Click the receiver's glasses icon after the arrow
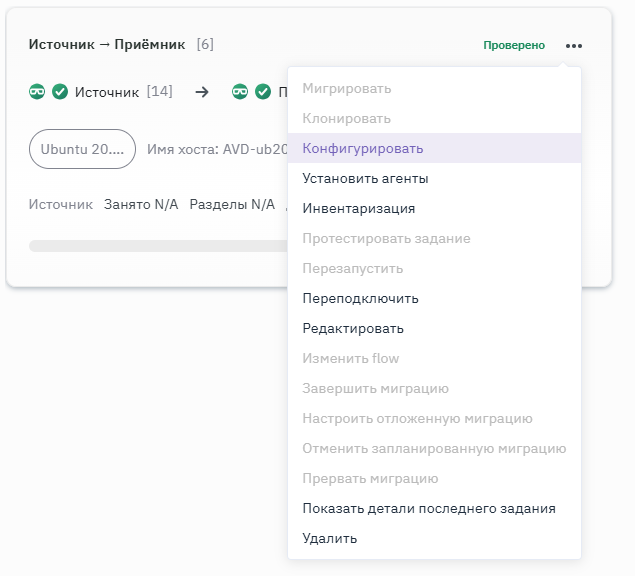The width and height of the screenshot is (635, 576). coord(240,92)
